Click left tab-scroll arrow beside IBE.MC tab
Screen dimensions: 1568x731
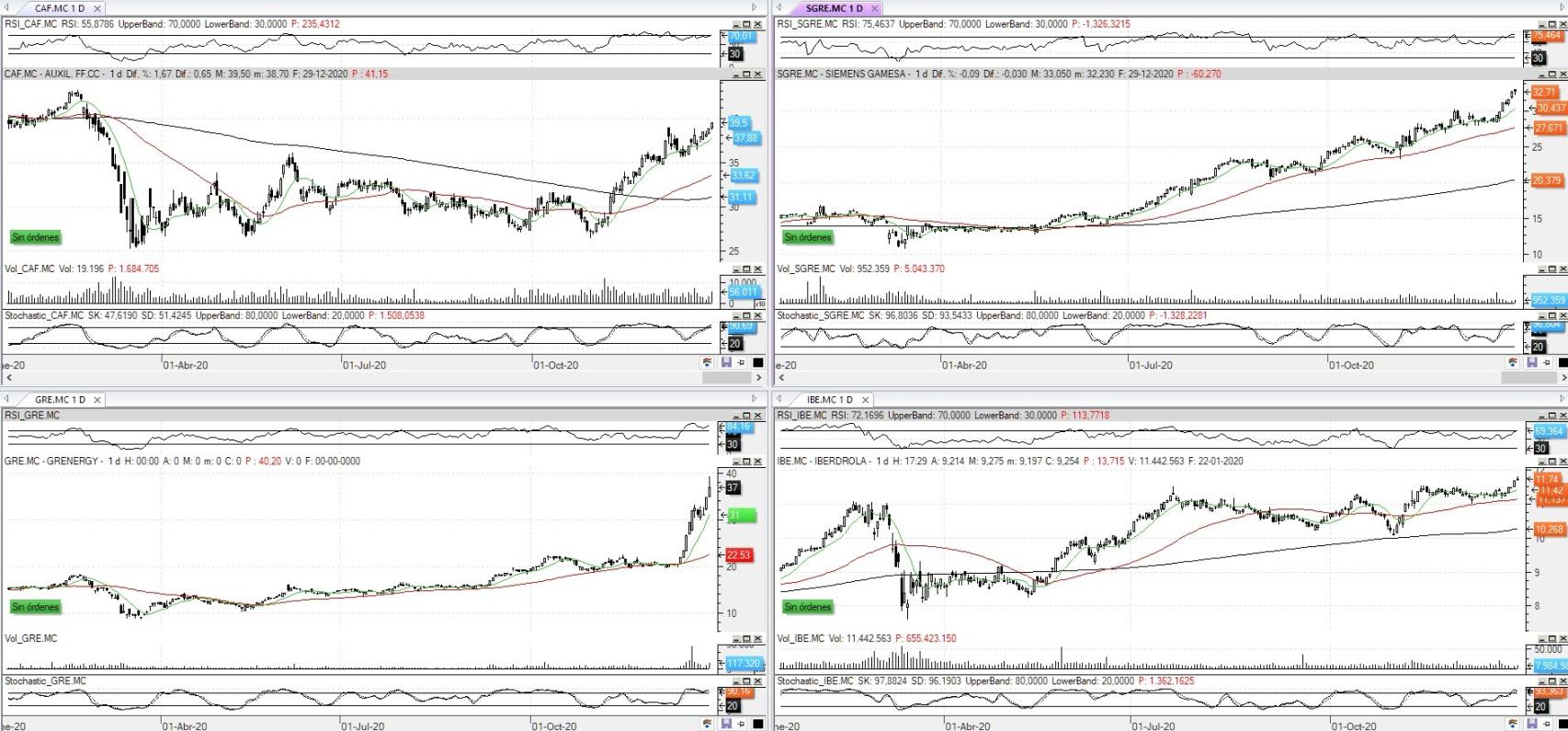(x=779, y=399)
